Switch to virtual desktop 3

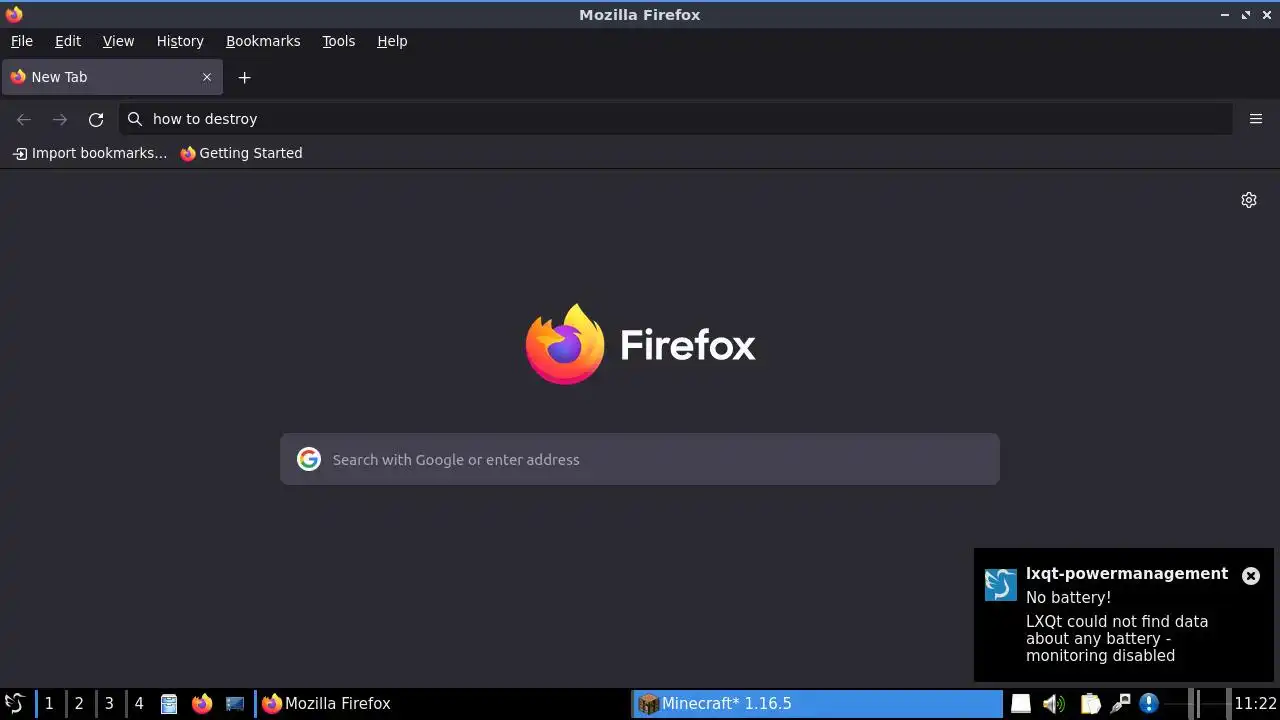[x=109, y=704]
